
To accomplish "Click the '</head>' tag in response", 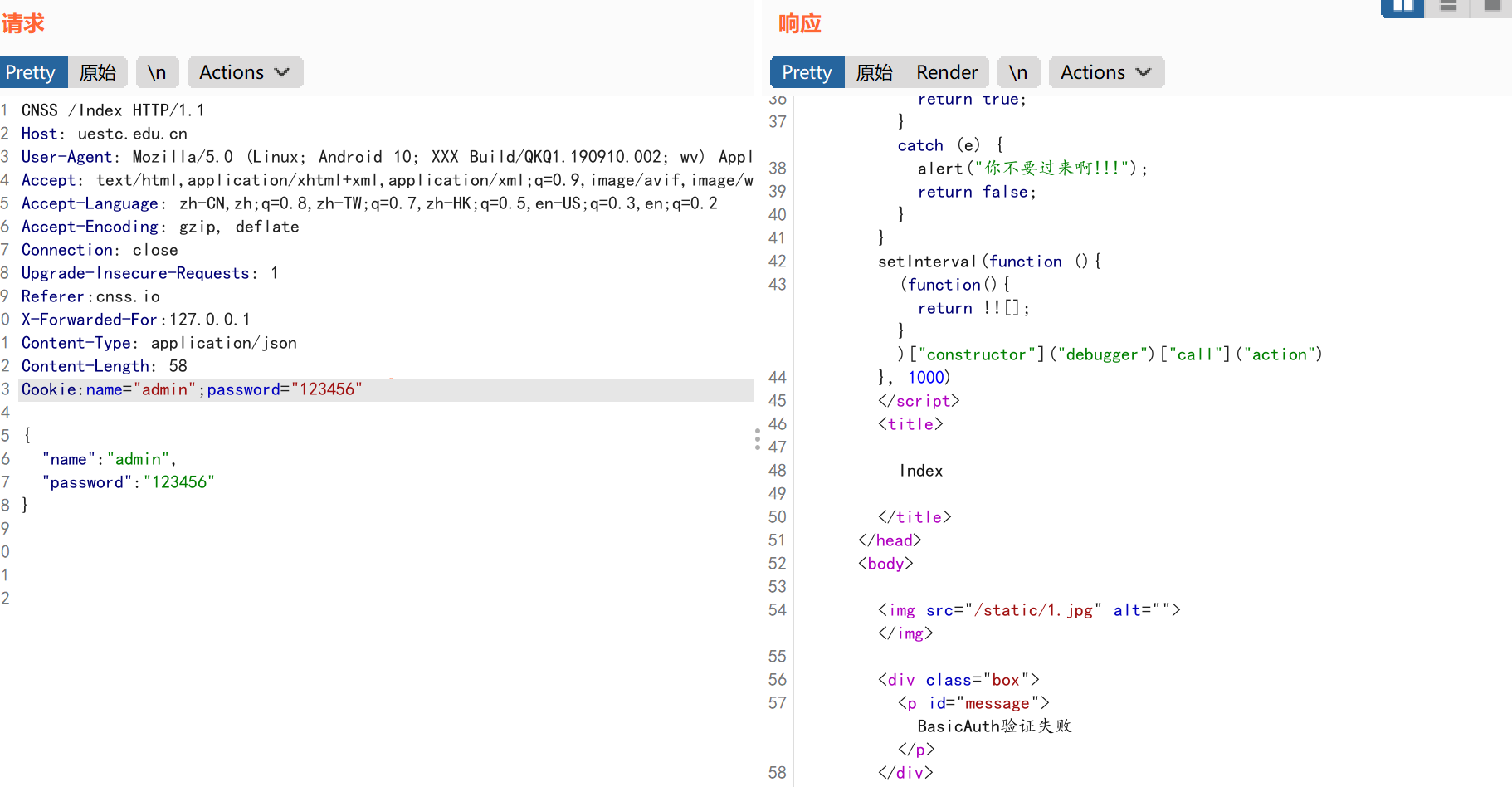I will click(x=890, y=540).
